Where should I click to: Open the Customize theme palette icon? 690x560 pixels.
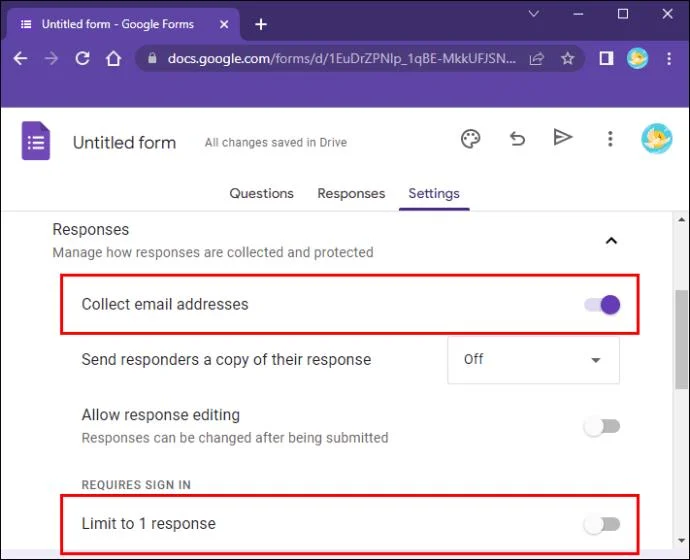(x=470, y=139)
